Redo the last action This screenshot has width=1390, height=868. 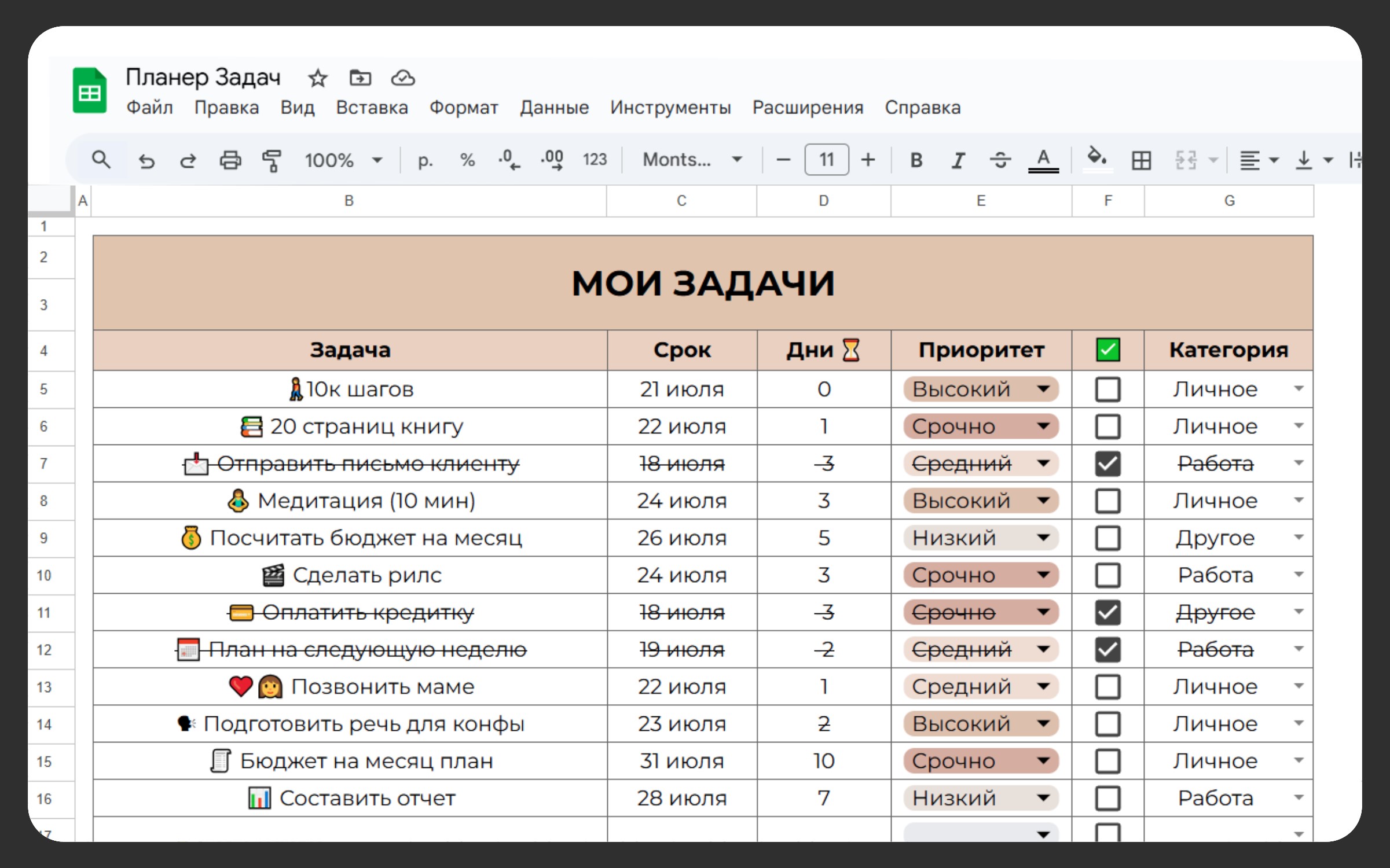pos(188,160)
